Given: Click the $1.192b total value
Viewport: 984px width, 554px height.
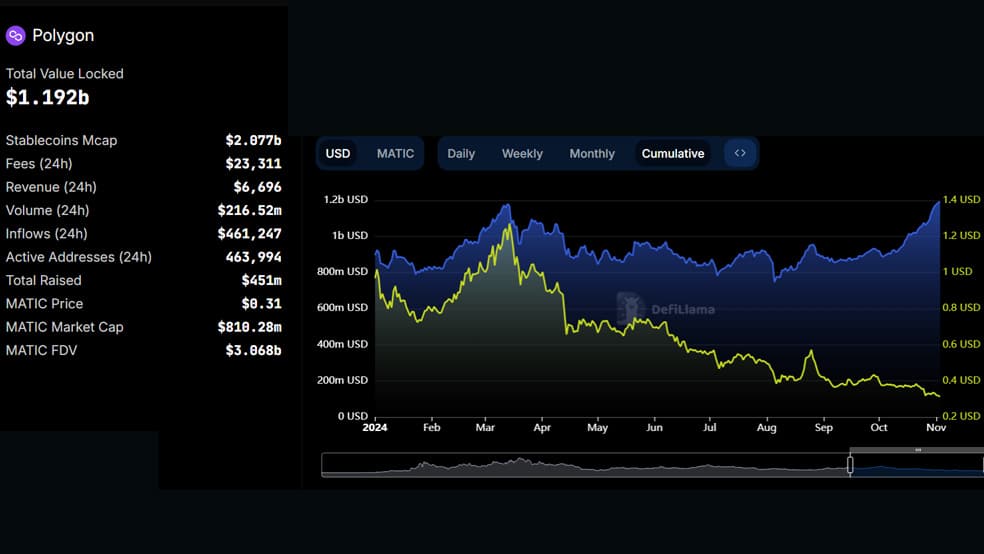Looking at the screenshot, I should [x=48, y=97].
